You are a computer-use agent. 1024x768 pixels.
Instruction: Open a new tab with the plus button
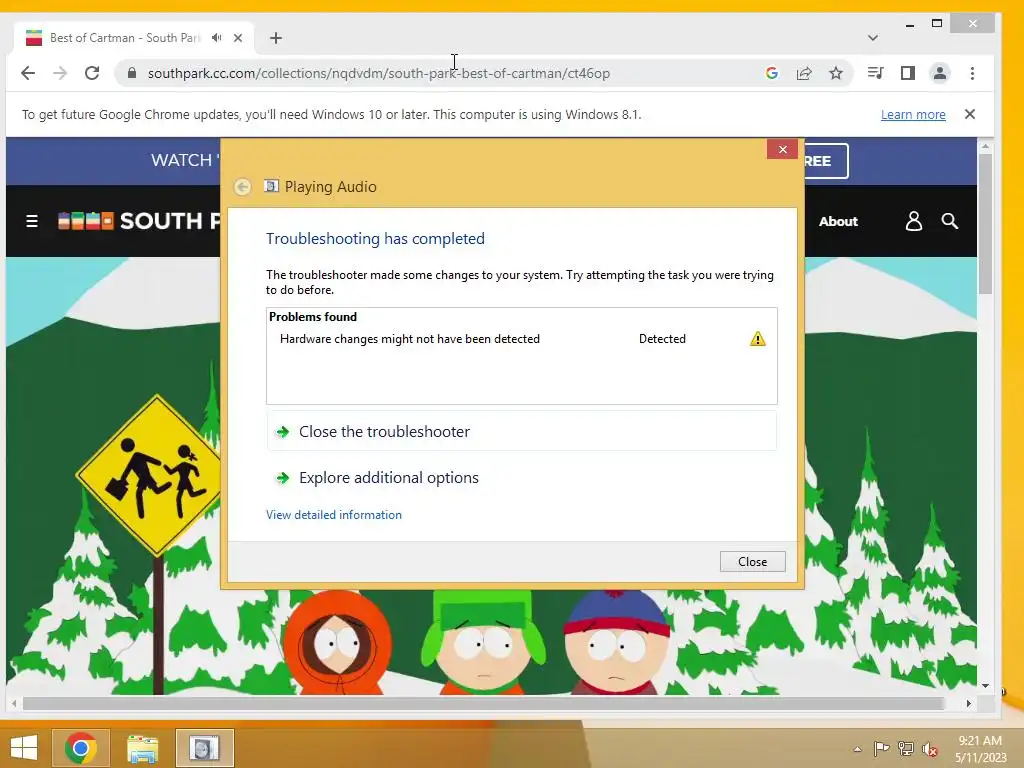click(x=276, y=38)
